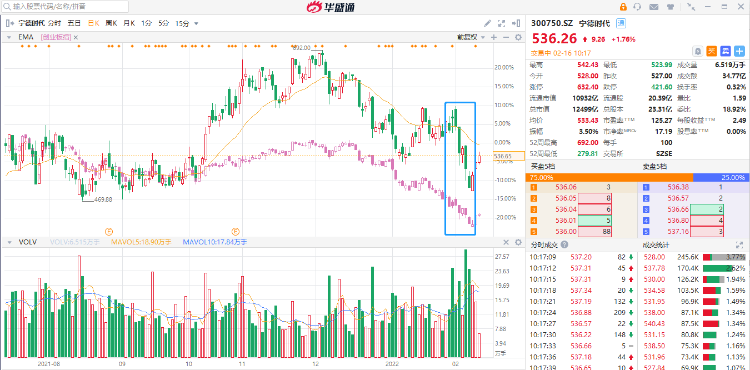Collapse the right quote panel
The image size is (750, 370).
516,23
